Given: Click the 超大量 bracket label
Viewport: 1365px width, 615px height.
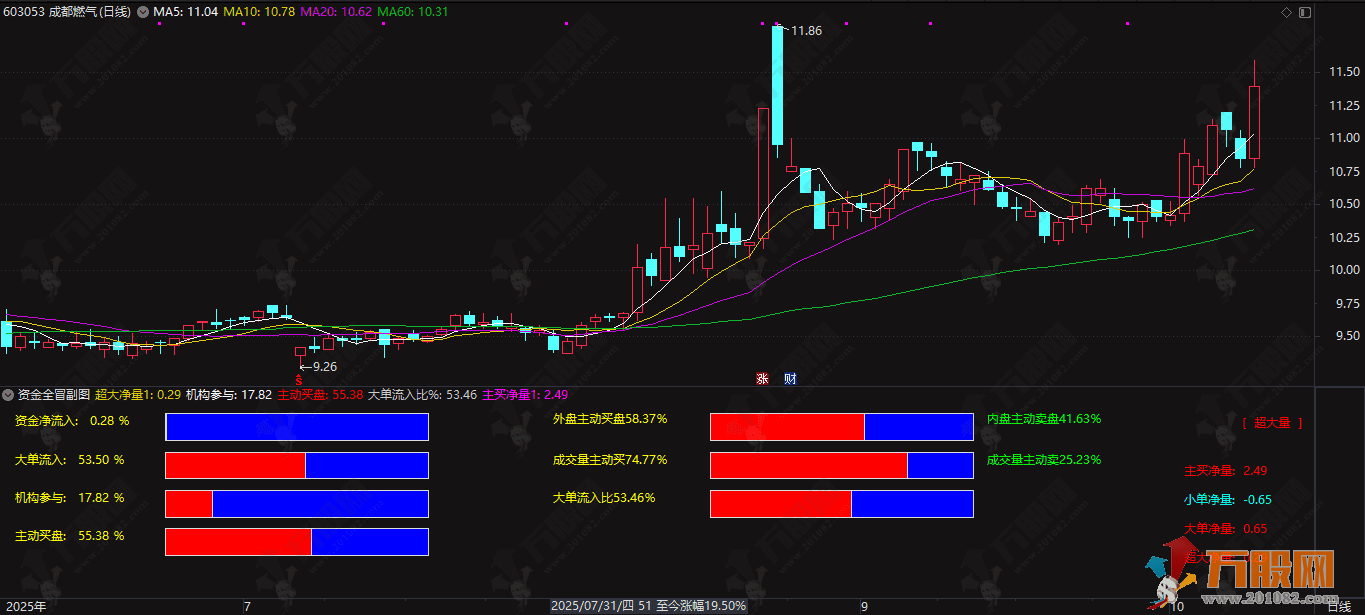Looking at the screenshot, I should pos(1272,423).
